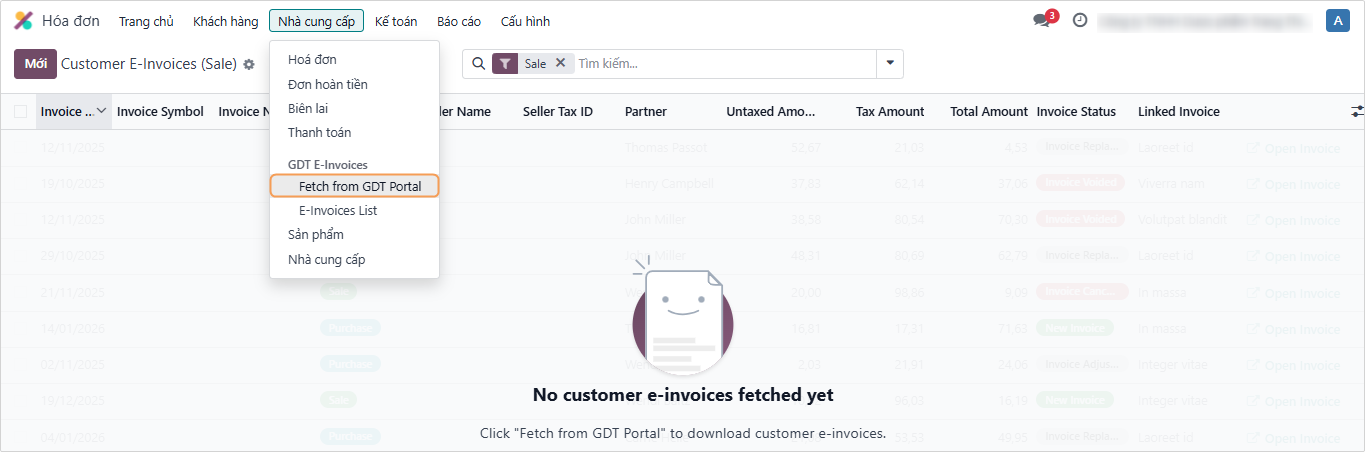Click the Mới button
1365x452 pixels.
tap(35, 64)
